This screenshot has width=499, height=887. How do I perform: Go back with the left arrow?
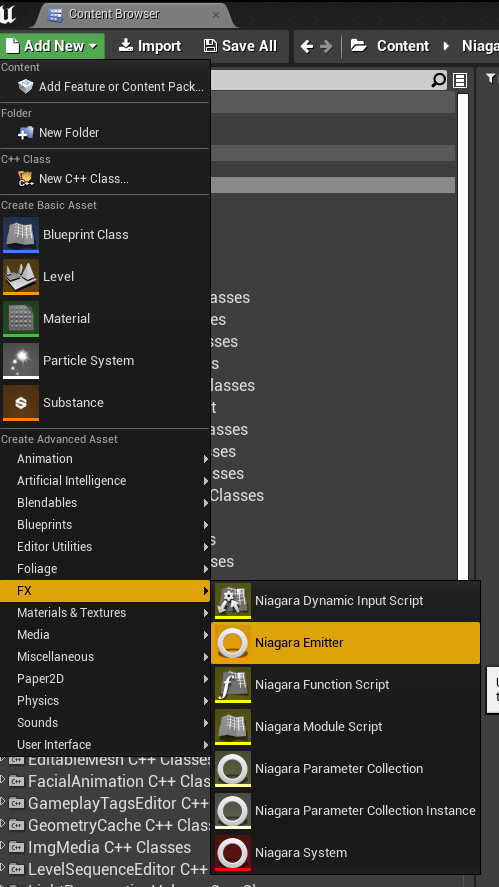[x=307, y=46]
